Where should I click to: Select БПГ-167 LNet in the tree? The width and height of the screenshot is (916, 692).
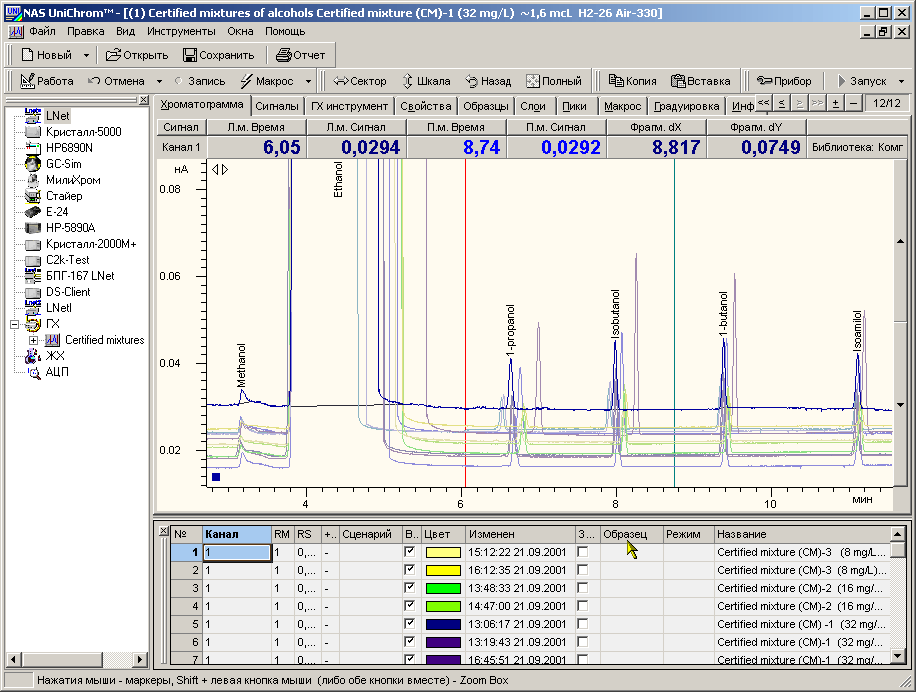[80, 276]
